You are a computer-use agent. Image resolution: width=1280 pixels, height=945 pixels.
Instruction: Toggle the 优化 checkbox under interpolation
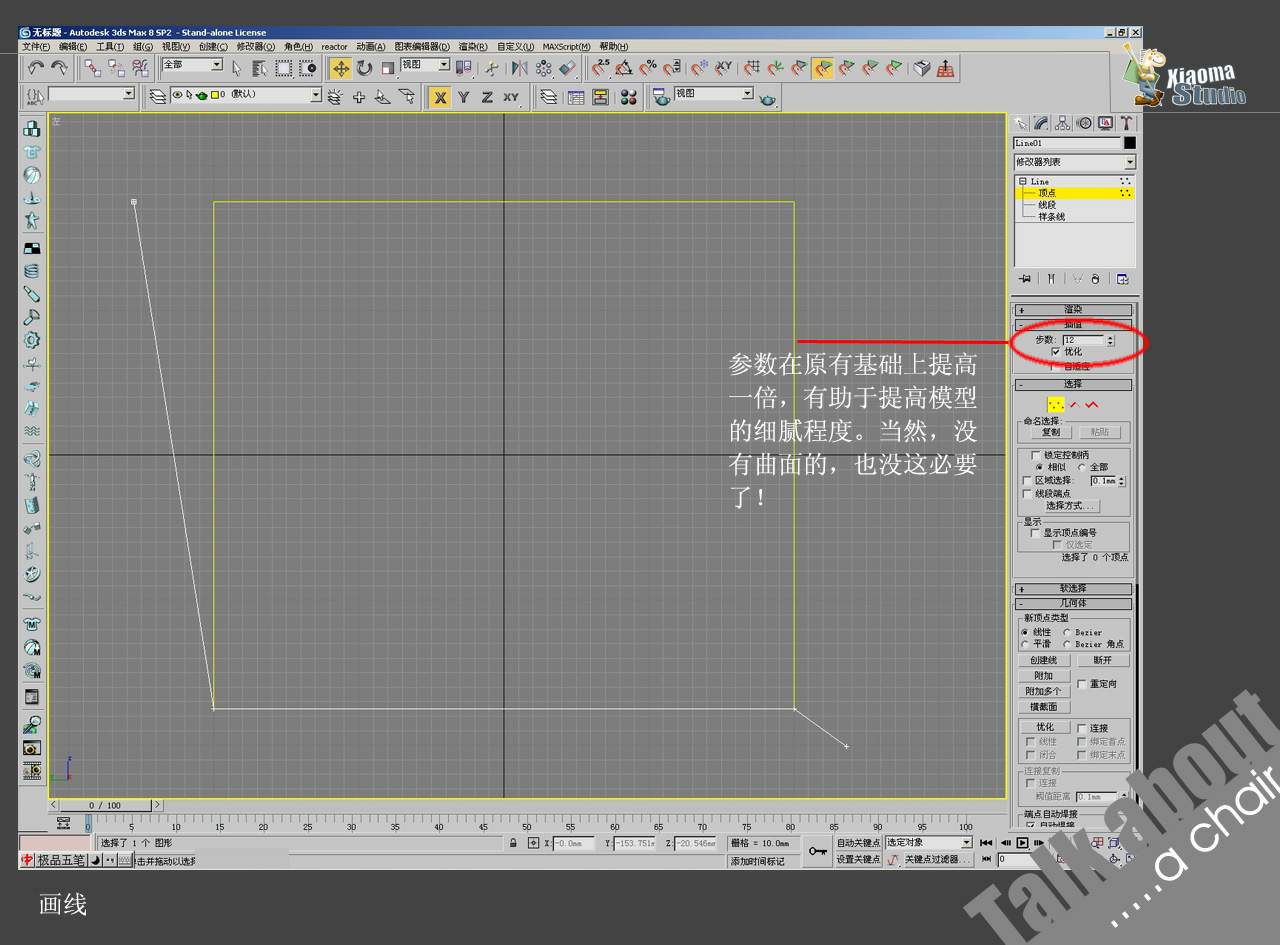[1056, 352]
